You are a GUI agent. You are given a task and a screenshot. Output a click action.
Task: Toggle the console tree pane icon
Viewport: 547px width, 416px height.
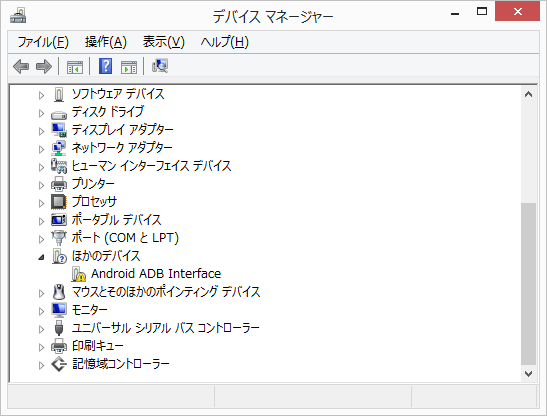point(75,67)
